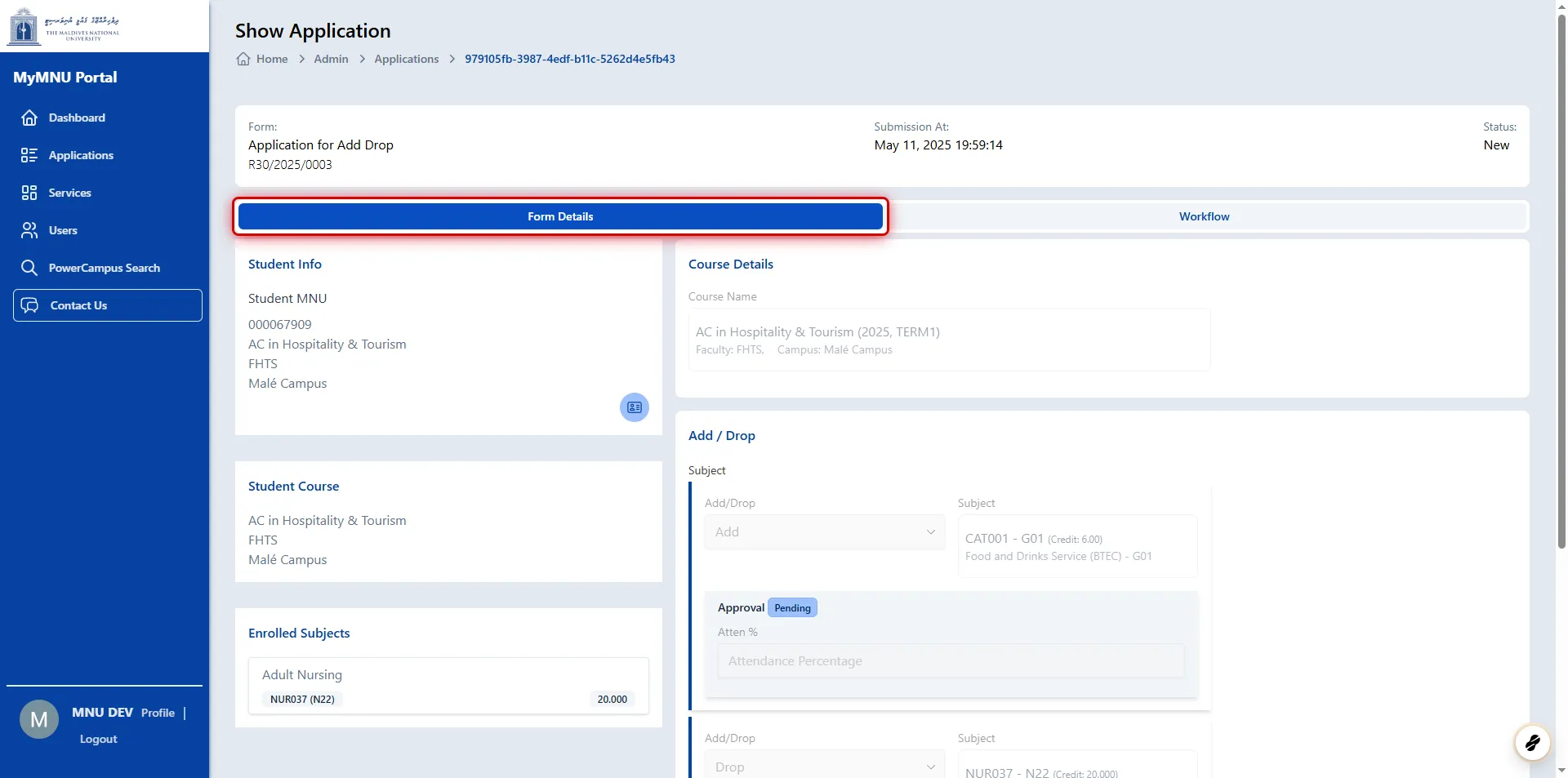Switch to the Workflow tab
1568x778 pixels.
[x=1204, y=216]
